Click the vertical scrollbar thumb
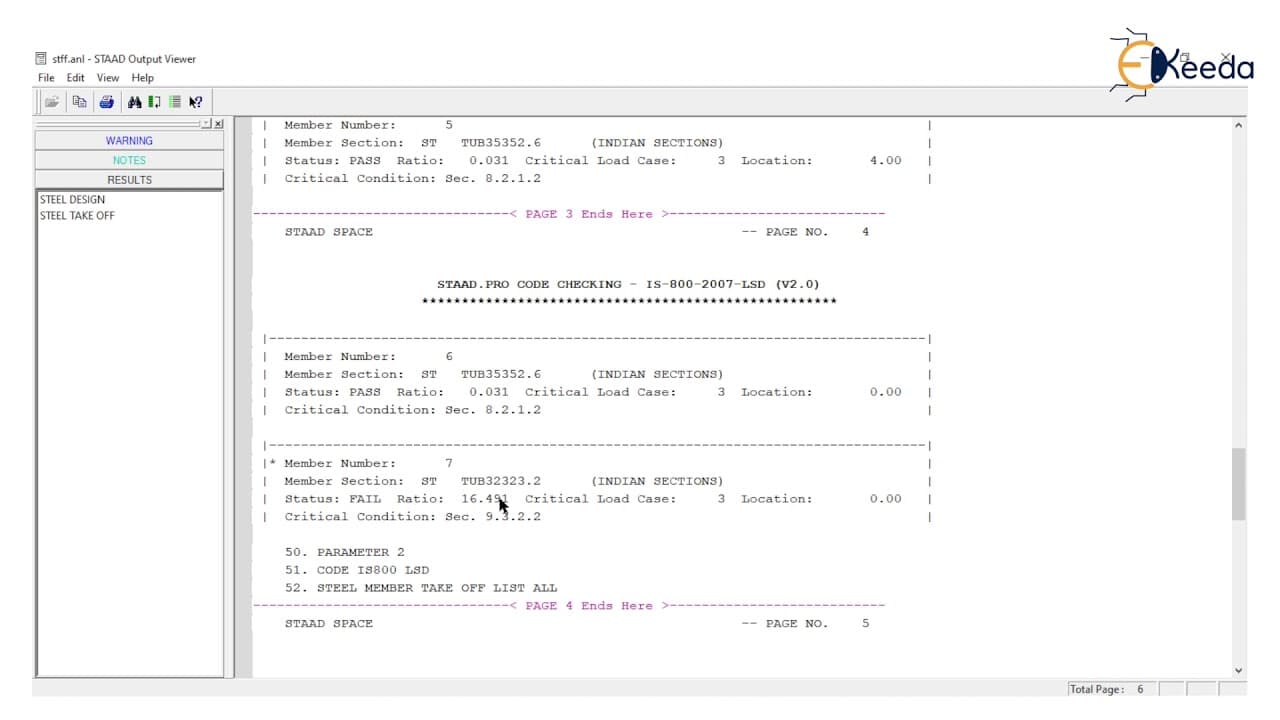The image size is (1280, 720). 1239,484
